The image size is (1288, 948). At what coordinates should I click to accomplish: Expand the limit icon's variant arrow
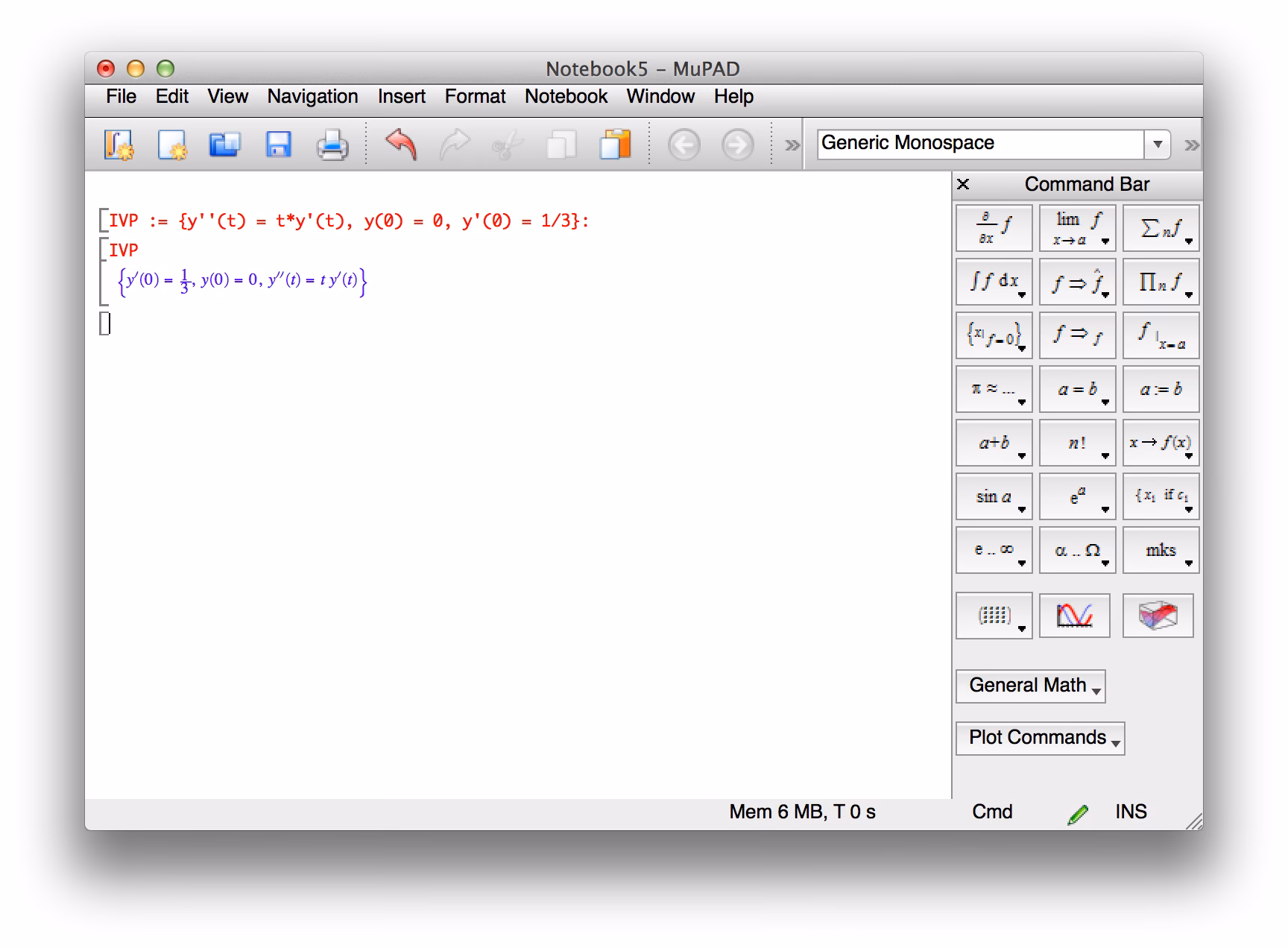[1103, 240]
